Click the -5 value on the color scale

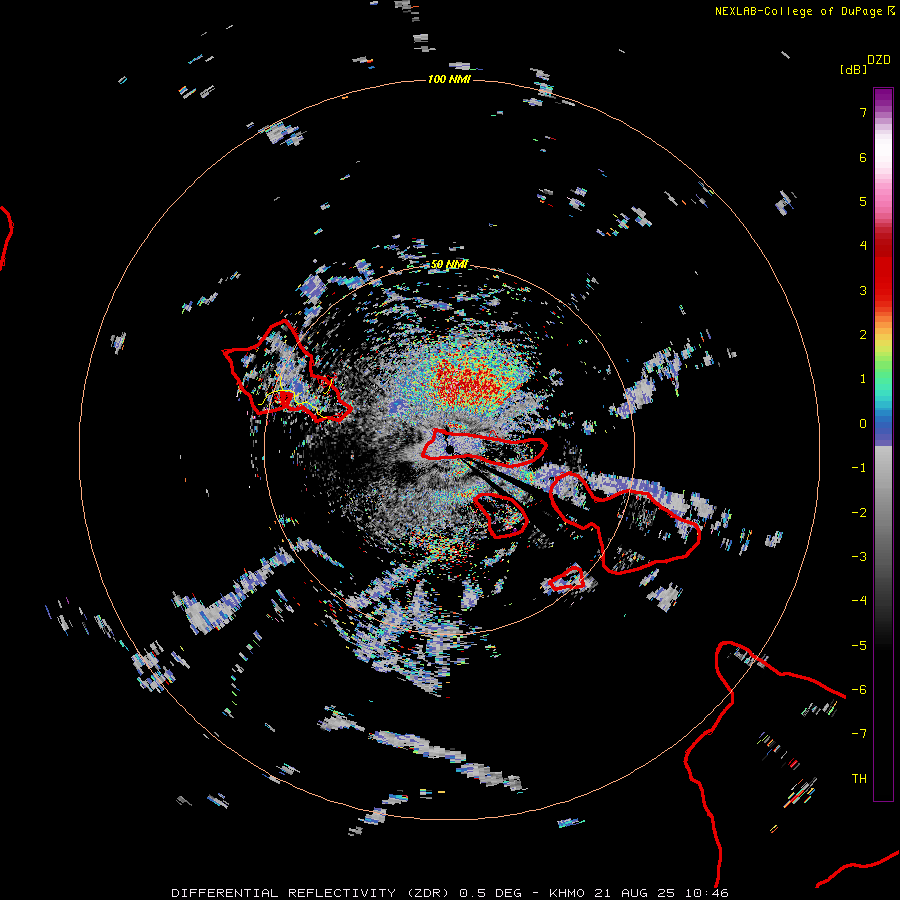(x=859, y=646)
